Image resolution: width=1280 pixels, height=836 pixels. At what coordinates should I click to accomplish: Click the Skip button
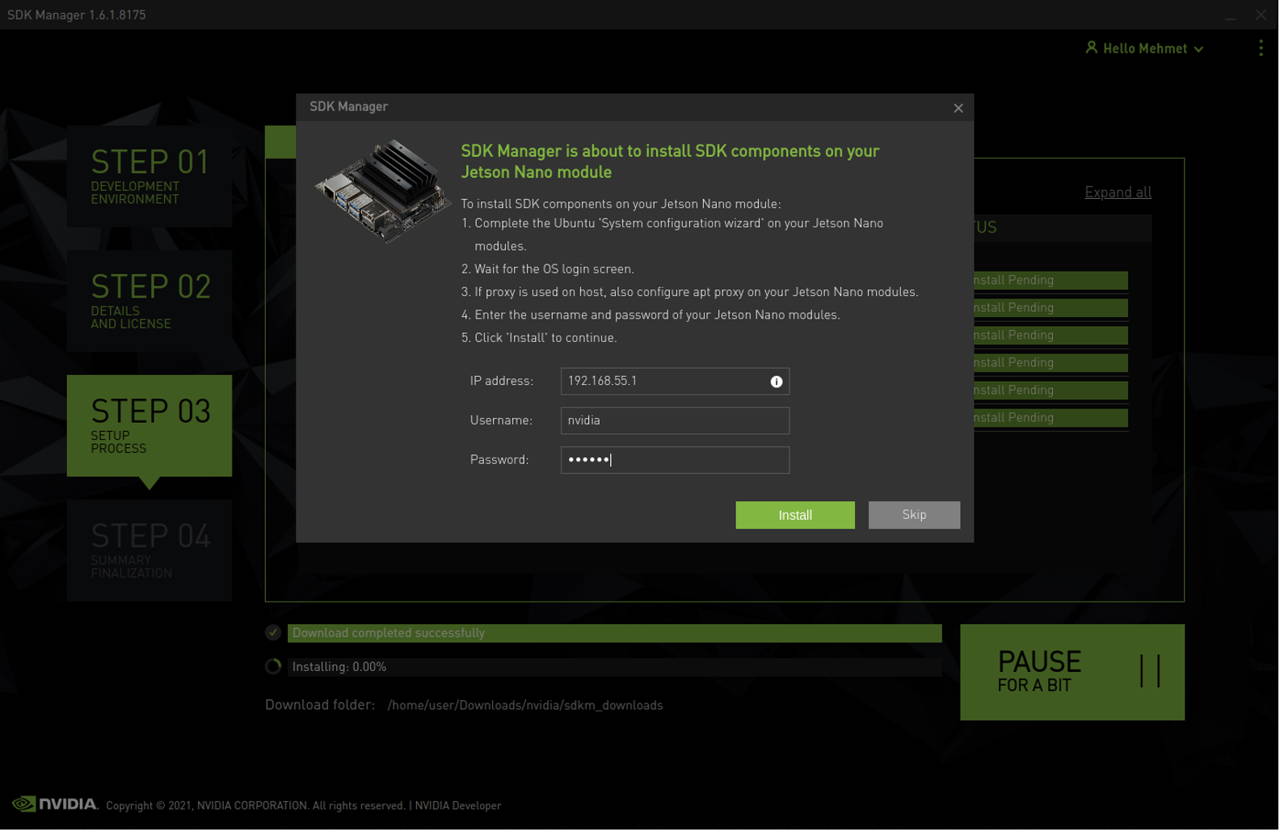tap(914, 515)
